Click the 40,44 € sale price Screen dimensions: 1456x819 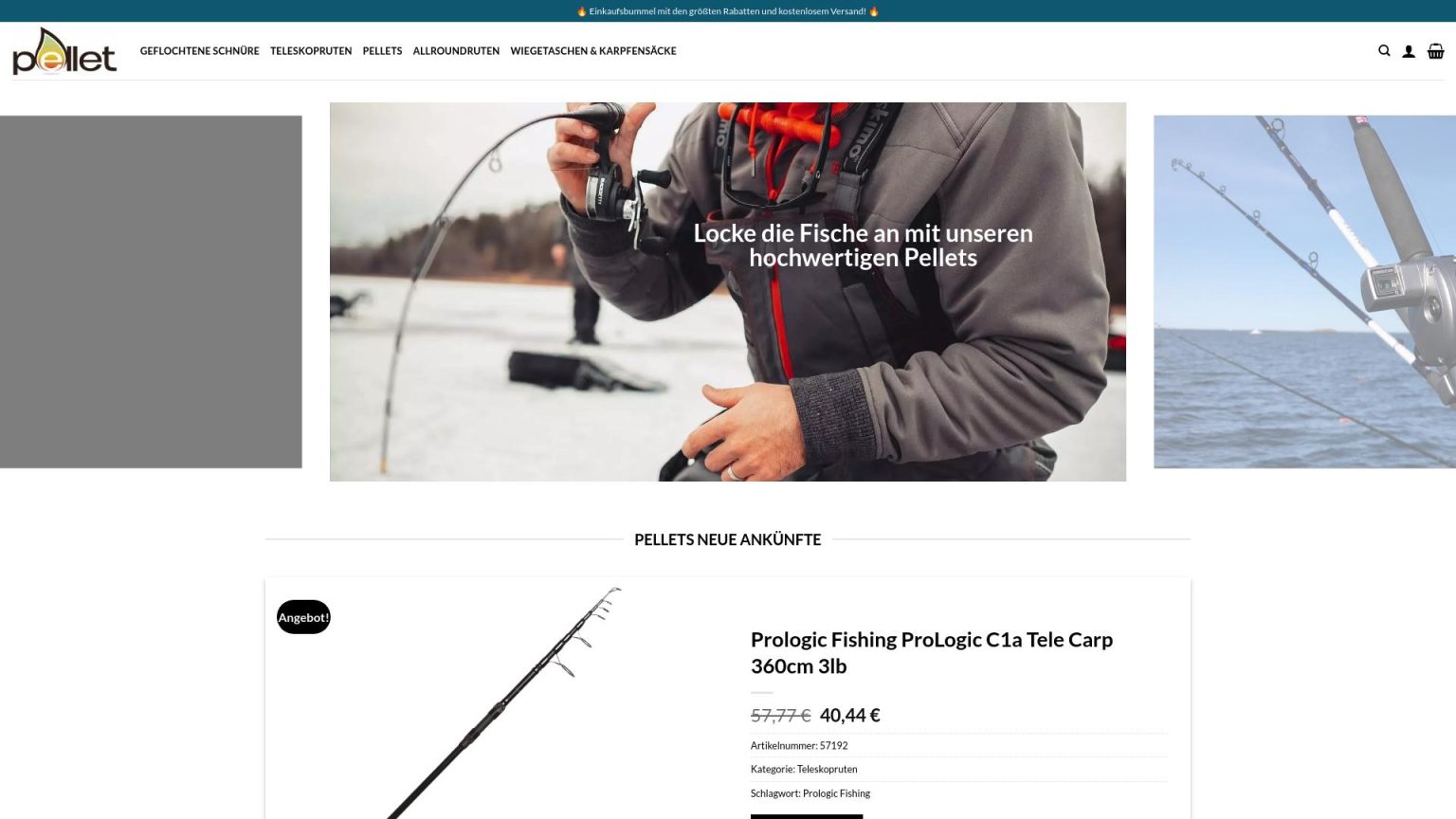pyautogui.click(x=850, y=716)
